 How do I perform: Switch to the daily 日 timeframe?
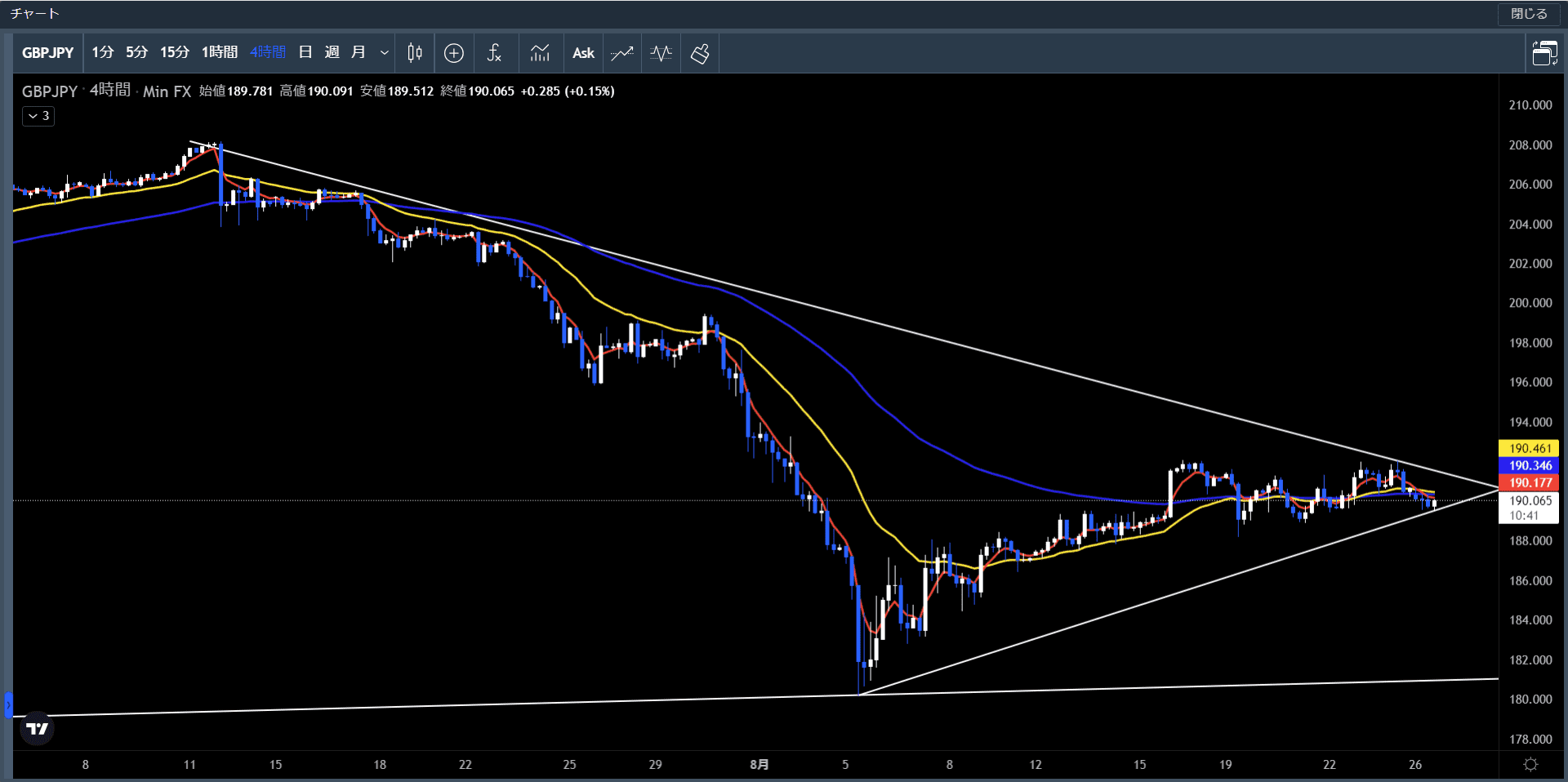click(x=305, y=52)
